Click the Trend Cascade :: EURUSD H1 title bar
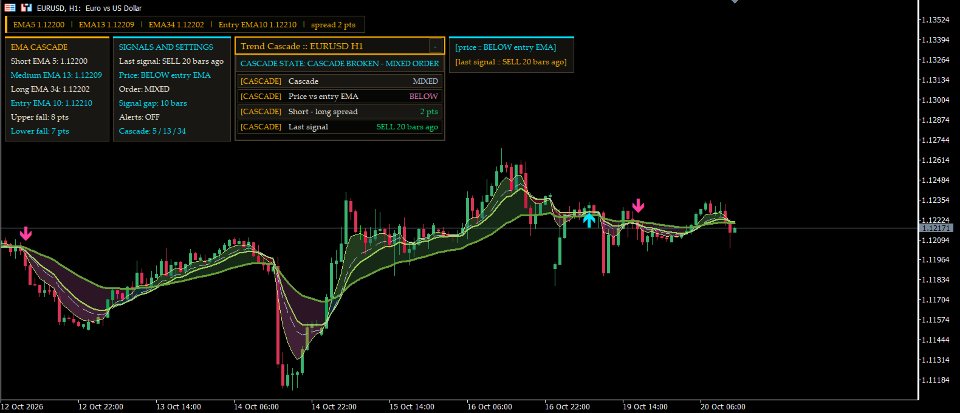This screenshot has width=960, height=413. pos(339,47)
